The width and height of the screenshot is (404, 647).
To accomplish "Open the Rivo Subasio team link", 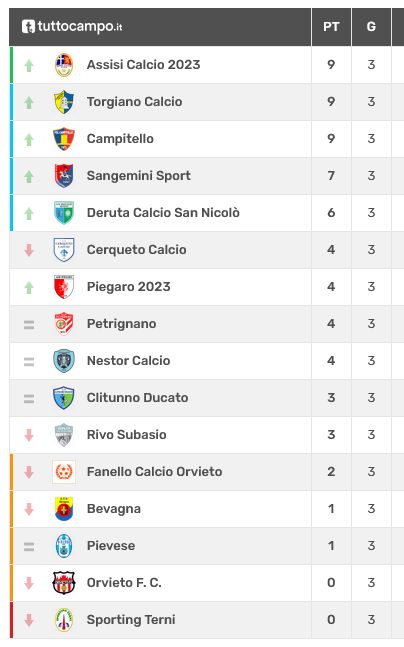I will [126, 435].
